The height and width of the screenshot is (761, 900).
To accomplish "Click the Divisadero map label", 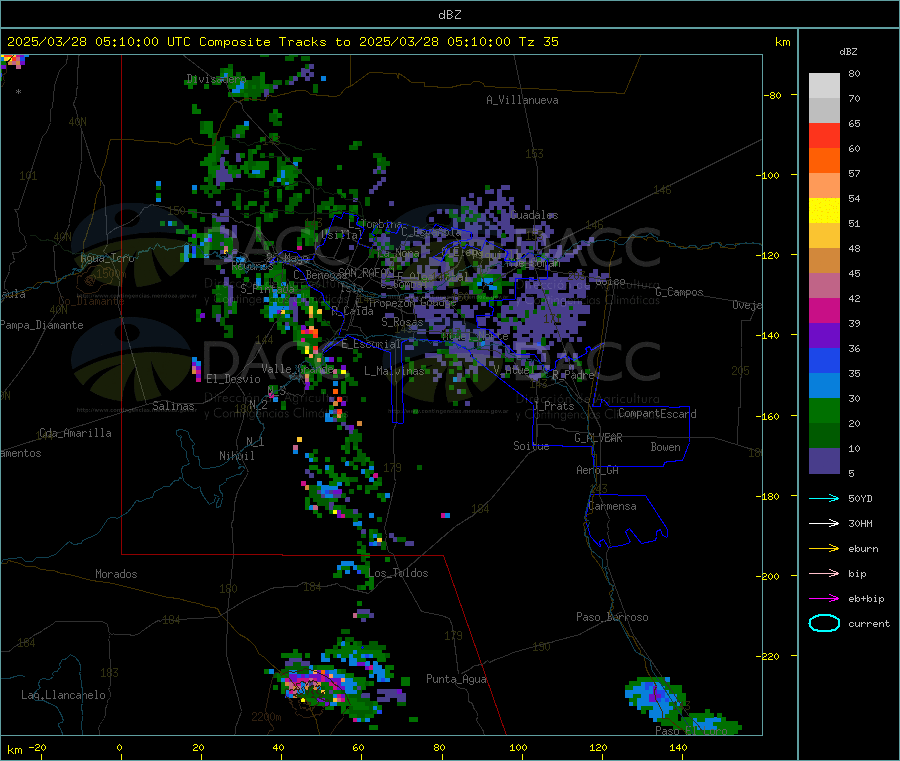I will 216,79.
